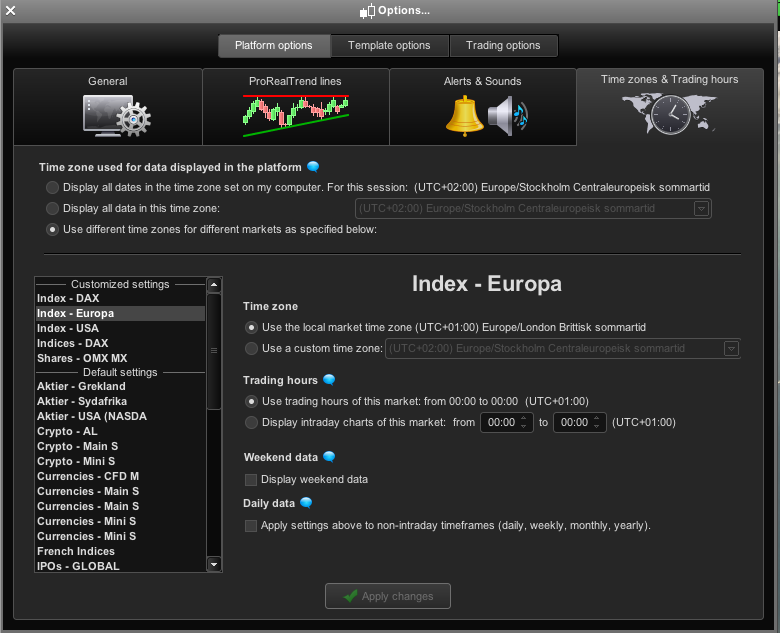Select Index - USA in the list
The width and height of the screenshot is (780, 633).
coord(120,328)
